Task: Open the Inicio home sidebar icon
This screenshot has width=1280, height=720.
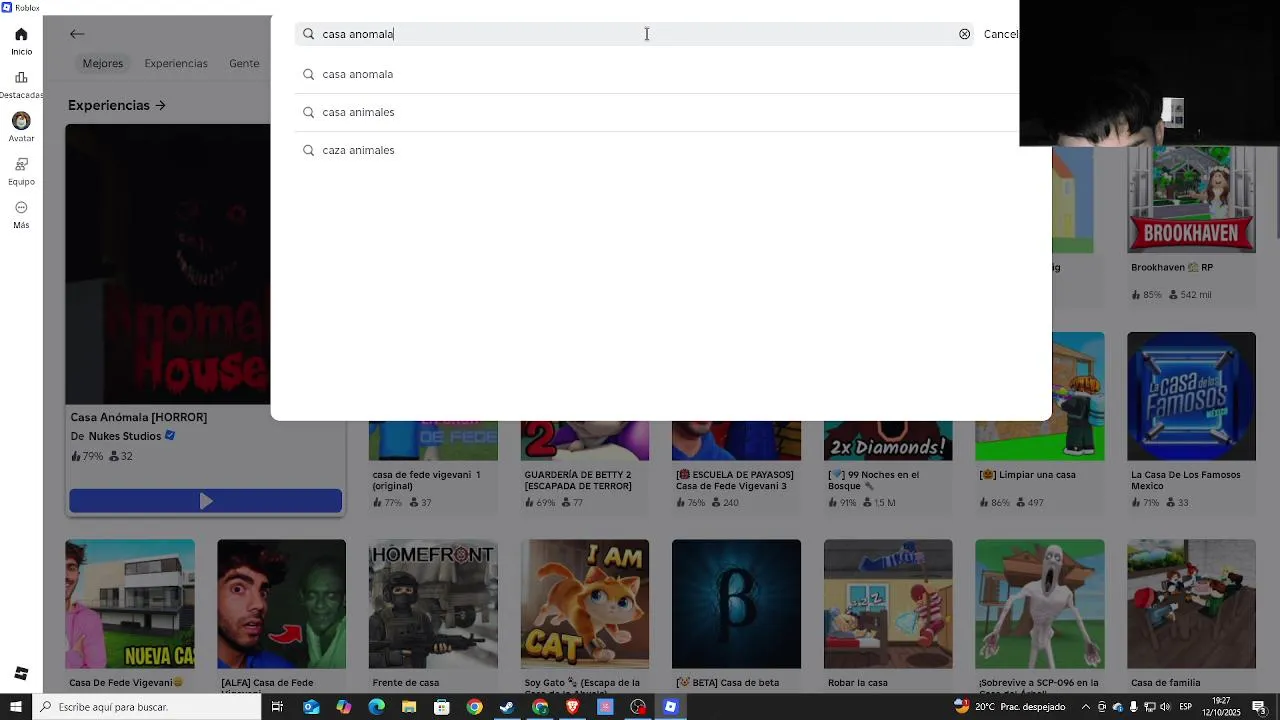Action: (x=21, y=34)
